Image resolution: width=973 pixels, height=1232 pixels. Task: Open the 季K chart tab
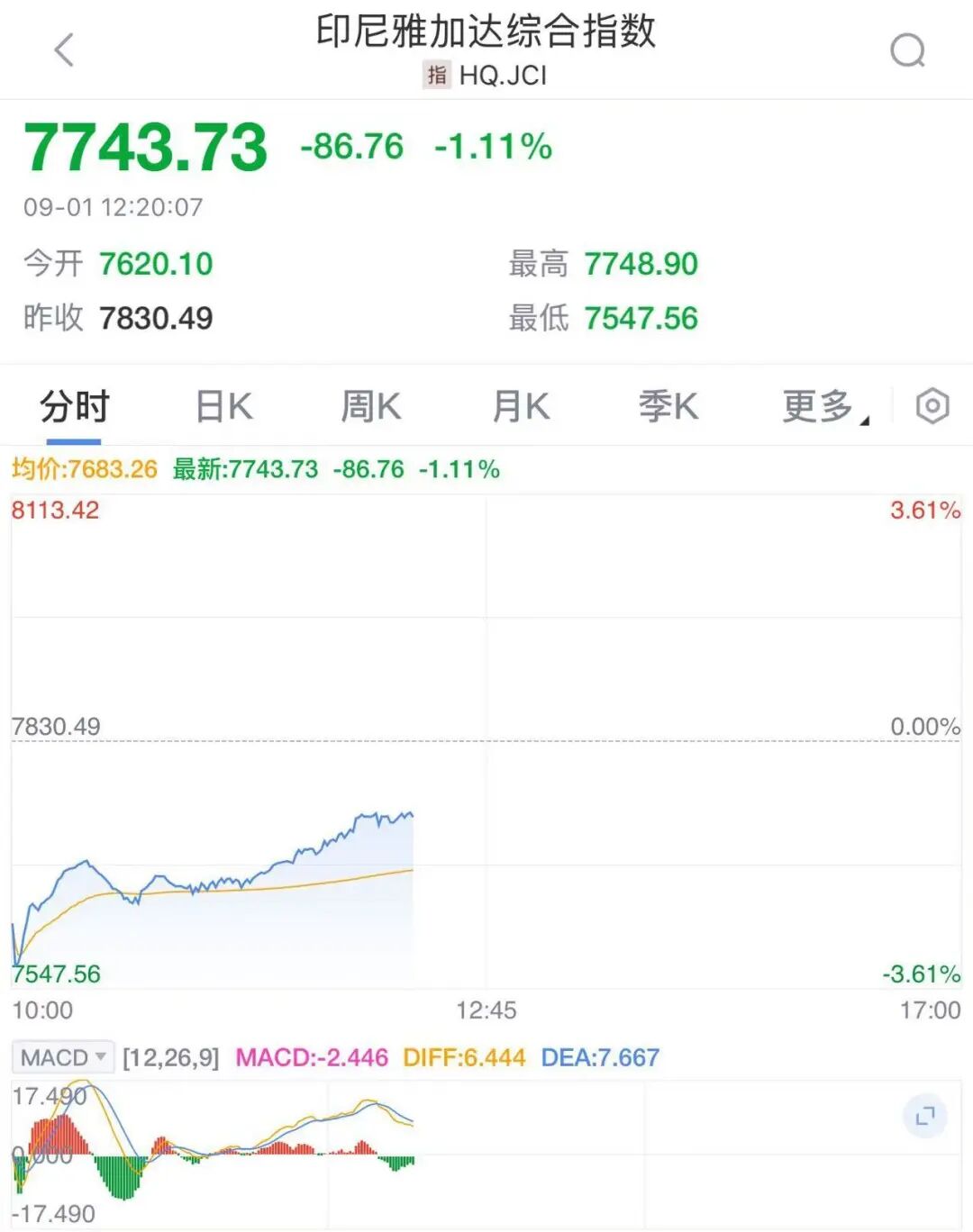click(668, 407)
